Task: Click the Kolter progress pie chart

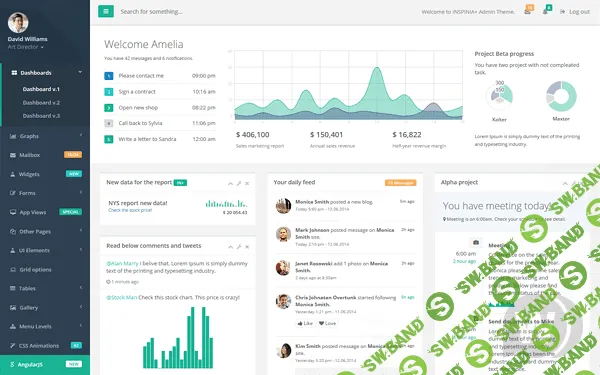Action: (499, 95)
